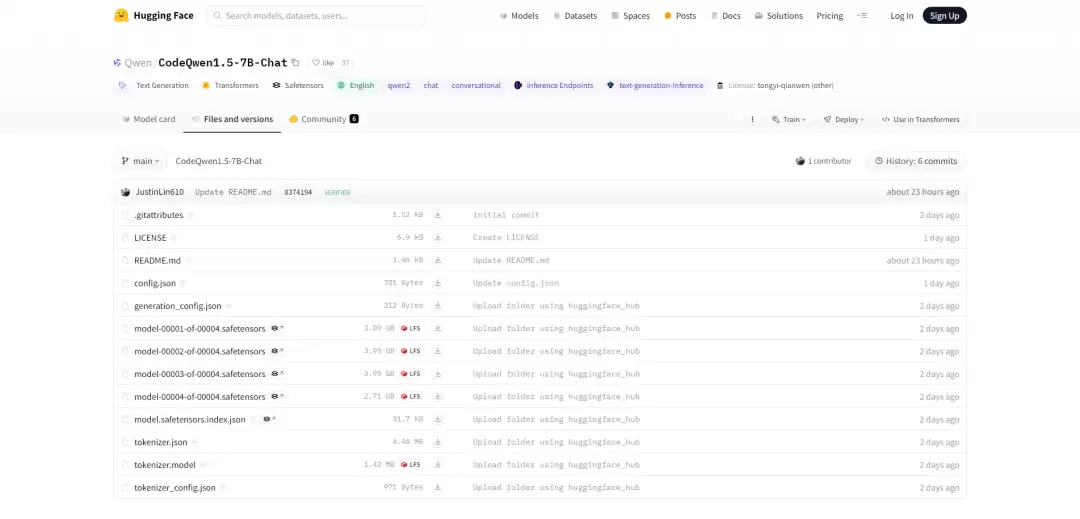Expand the main branch dropdown
The image size is (1080, 519).
click(141, 161)
